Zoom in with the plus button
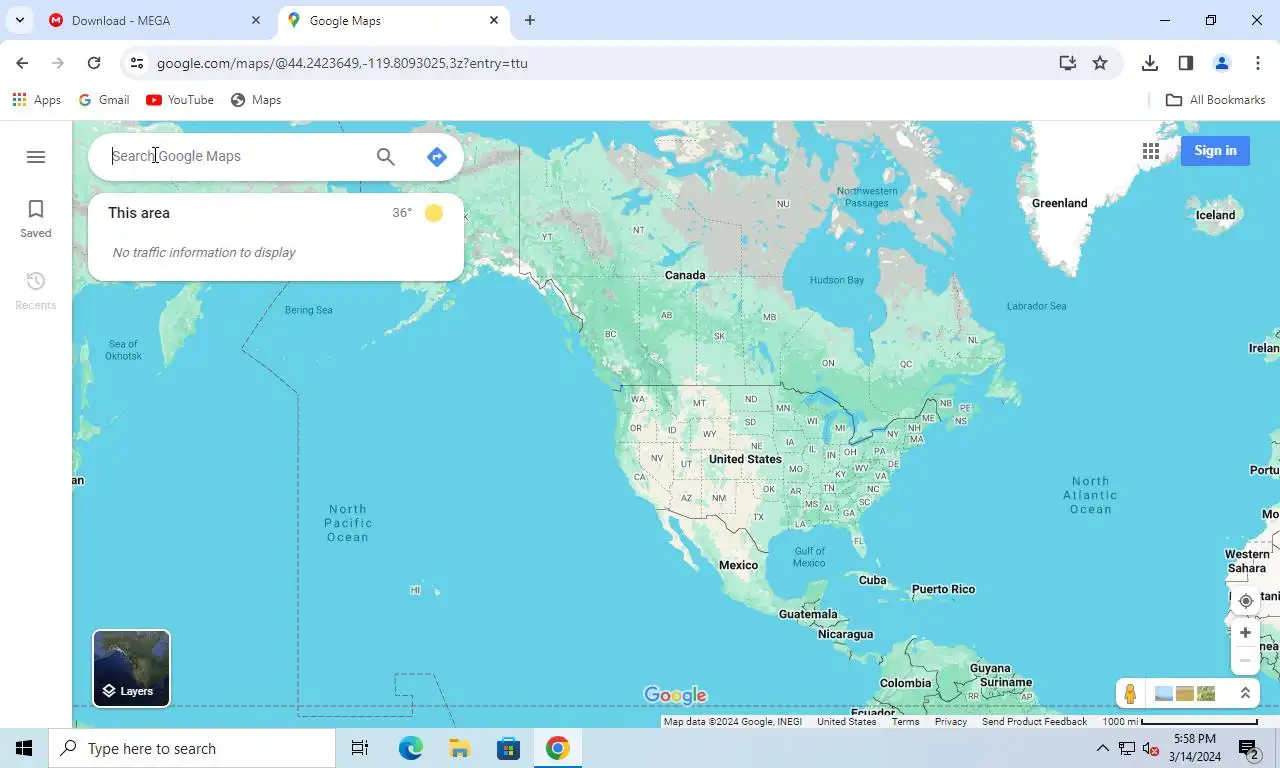 (x=1245, y=632)
